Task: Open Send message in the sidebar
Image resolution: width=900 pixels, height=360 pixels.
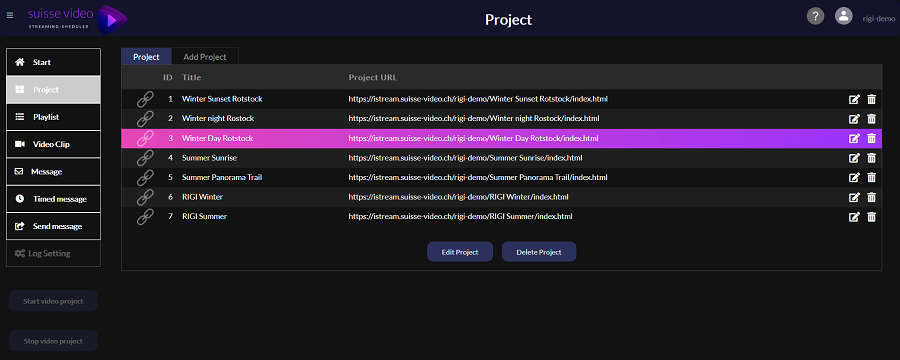Action: click(53, 226)
